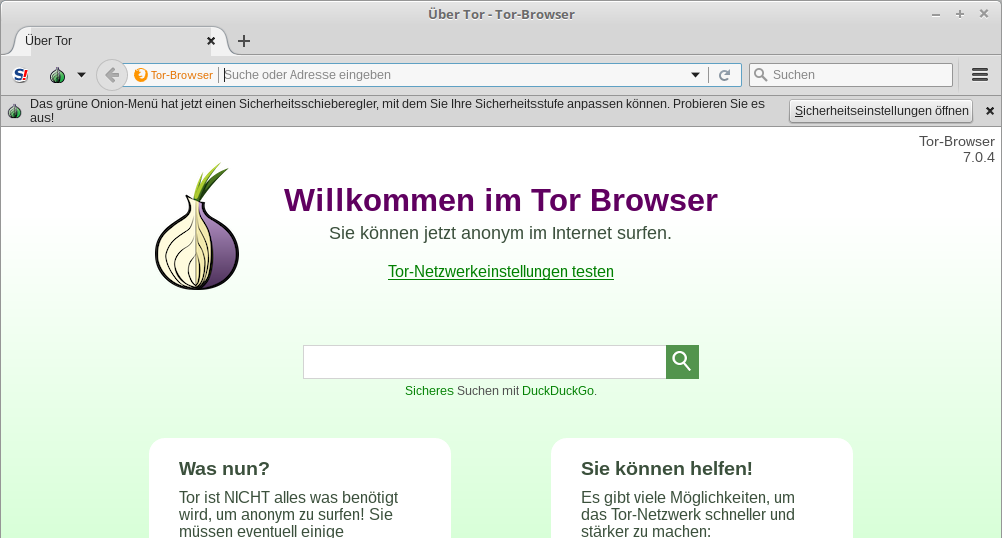Open a new tab with the plus button
The image size is (1002, 538).
[x=243, y=41]
